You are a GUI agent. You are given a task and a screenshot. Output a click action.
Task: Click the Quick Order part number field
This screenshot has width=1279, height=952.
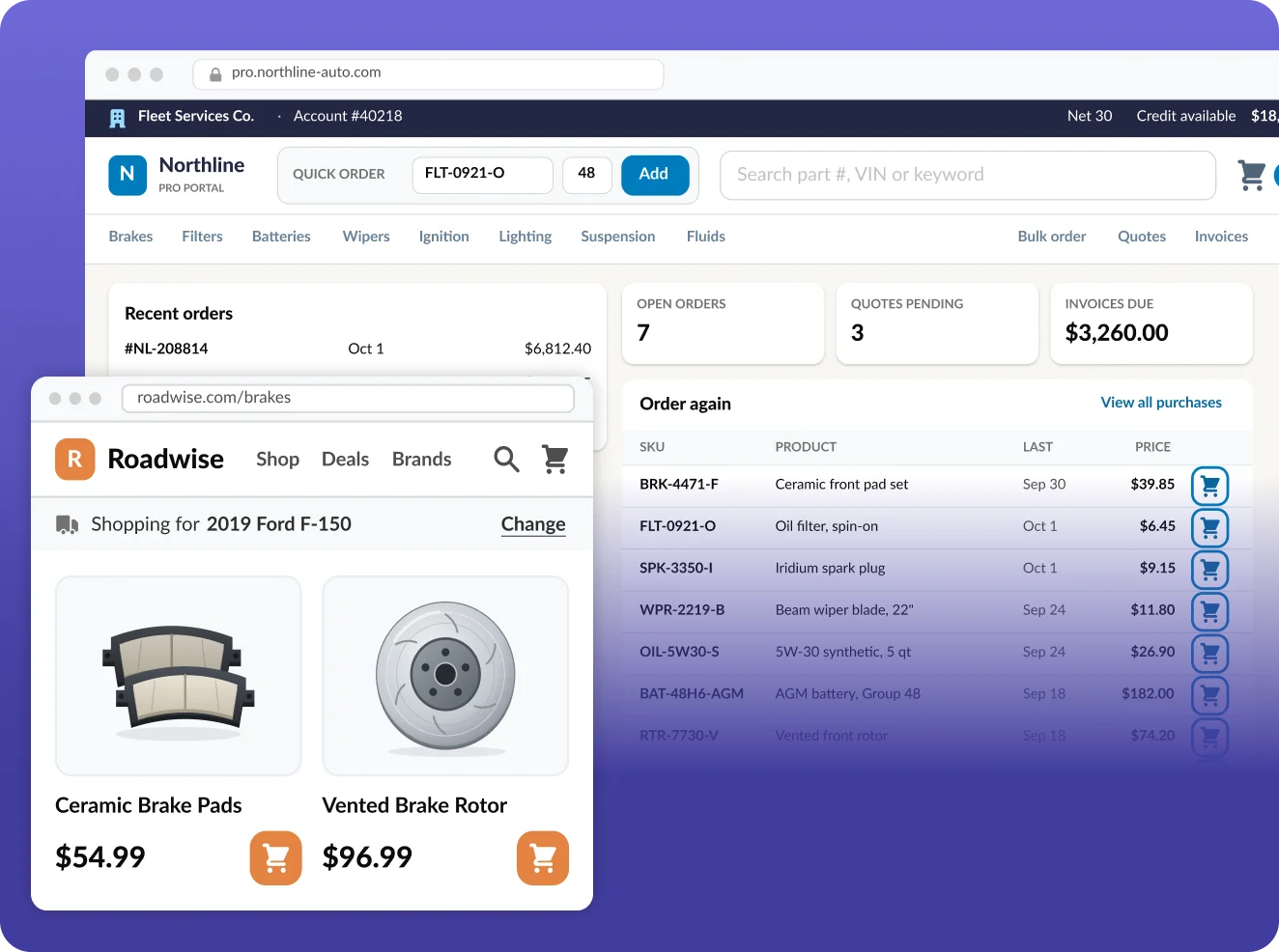click(483, 175)
